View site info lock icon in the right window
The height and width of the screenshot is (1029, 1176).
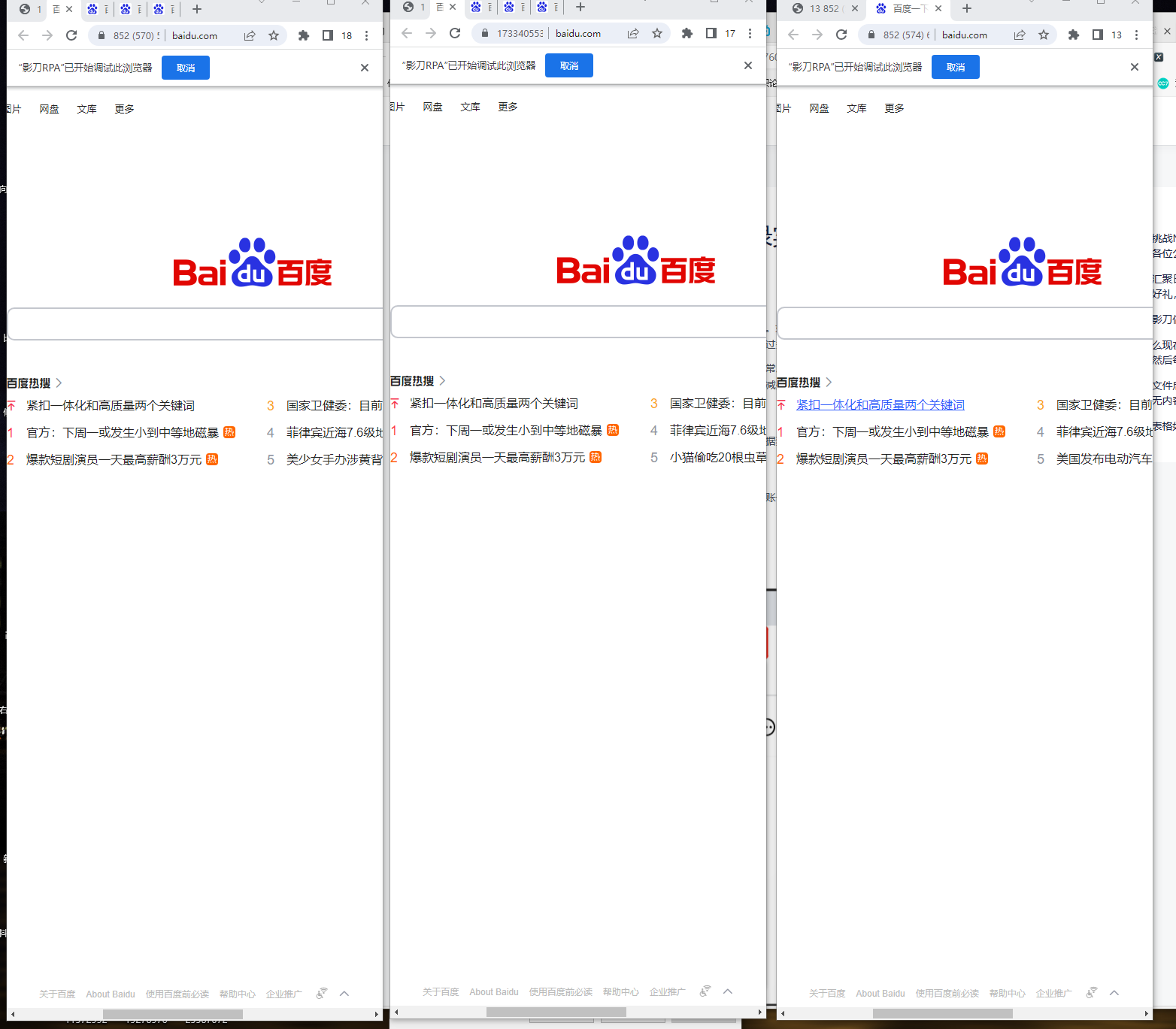[x=871, y=35]
